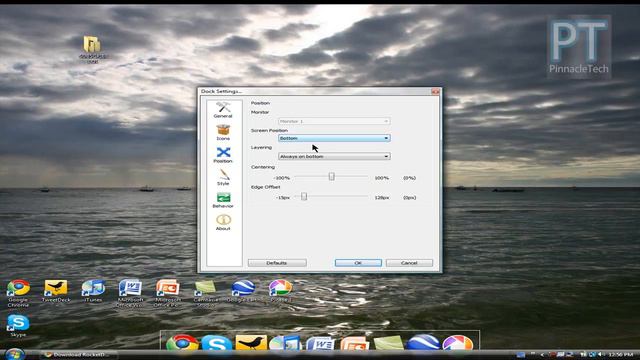
Task: Expand the Layering dropdown showing Always on bottom
Action: tap(334, 156)
